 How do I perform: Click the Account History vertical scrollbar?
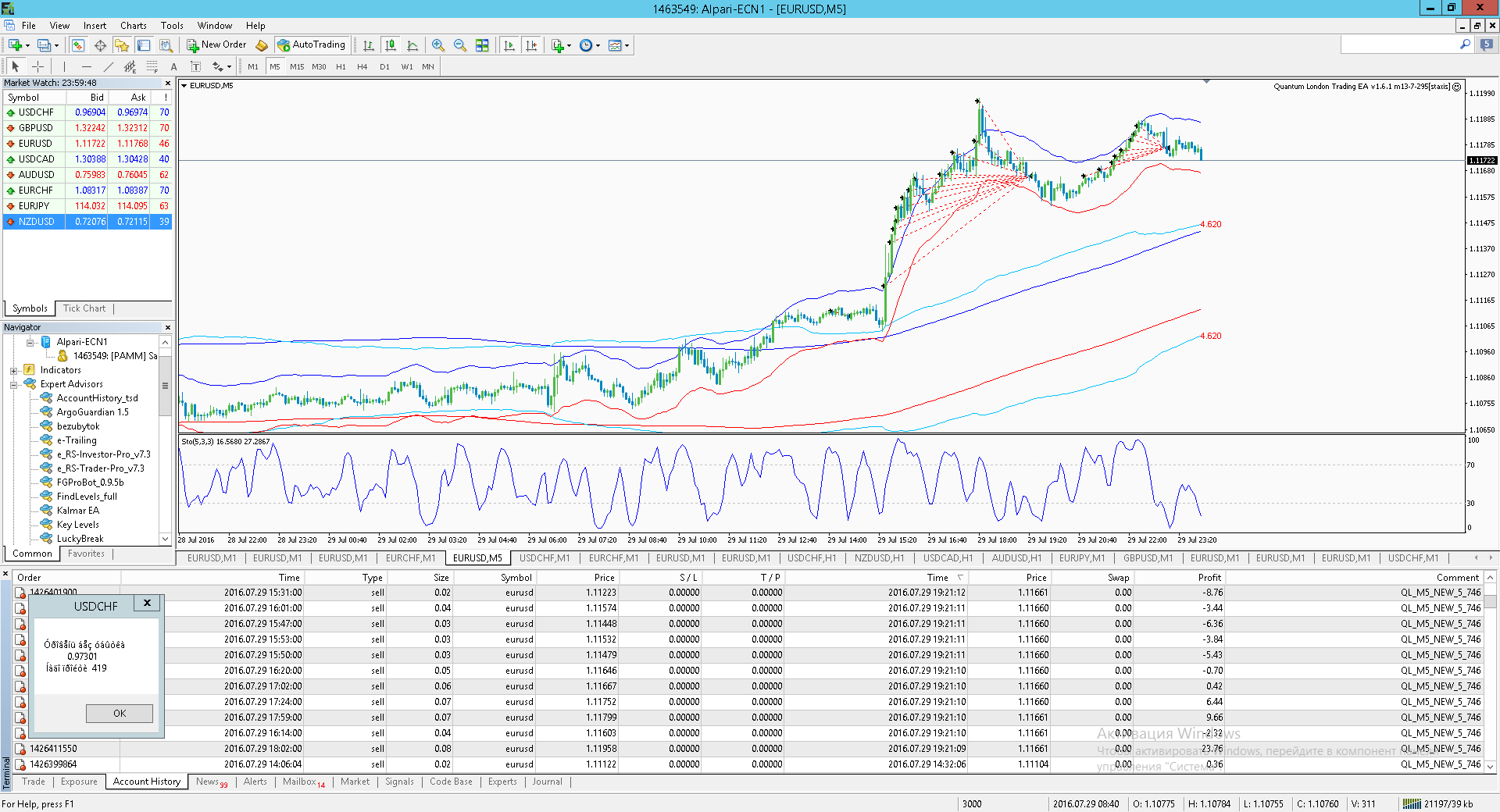click(x=1490, y=671)
